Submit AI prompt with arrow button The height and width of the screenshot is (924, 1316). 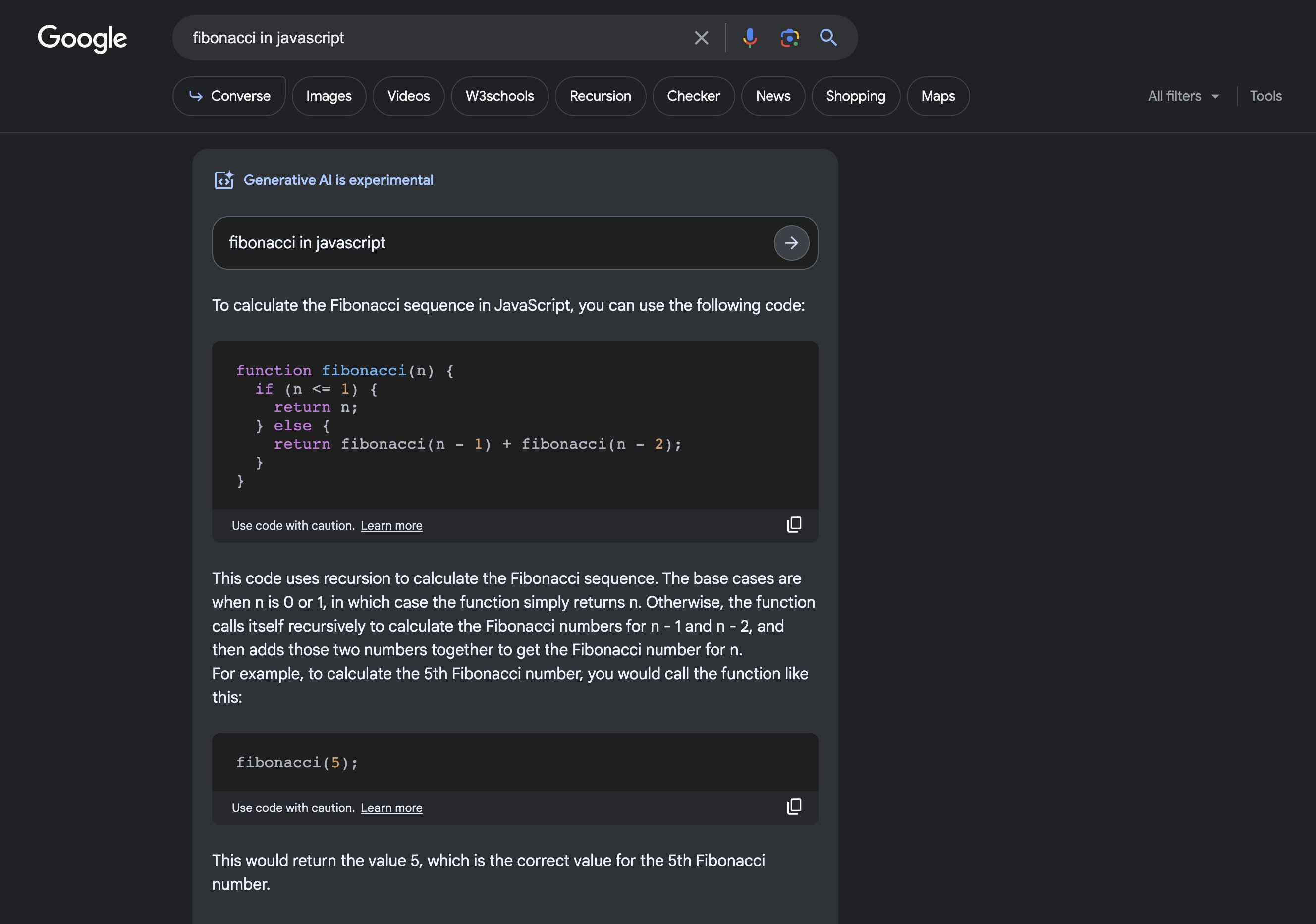click(x=791, y=243)
